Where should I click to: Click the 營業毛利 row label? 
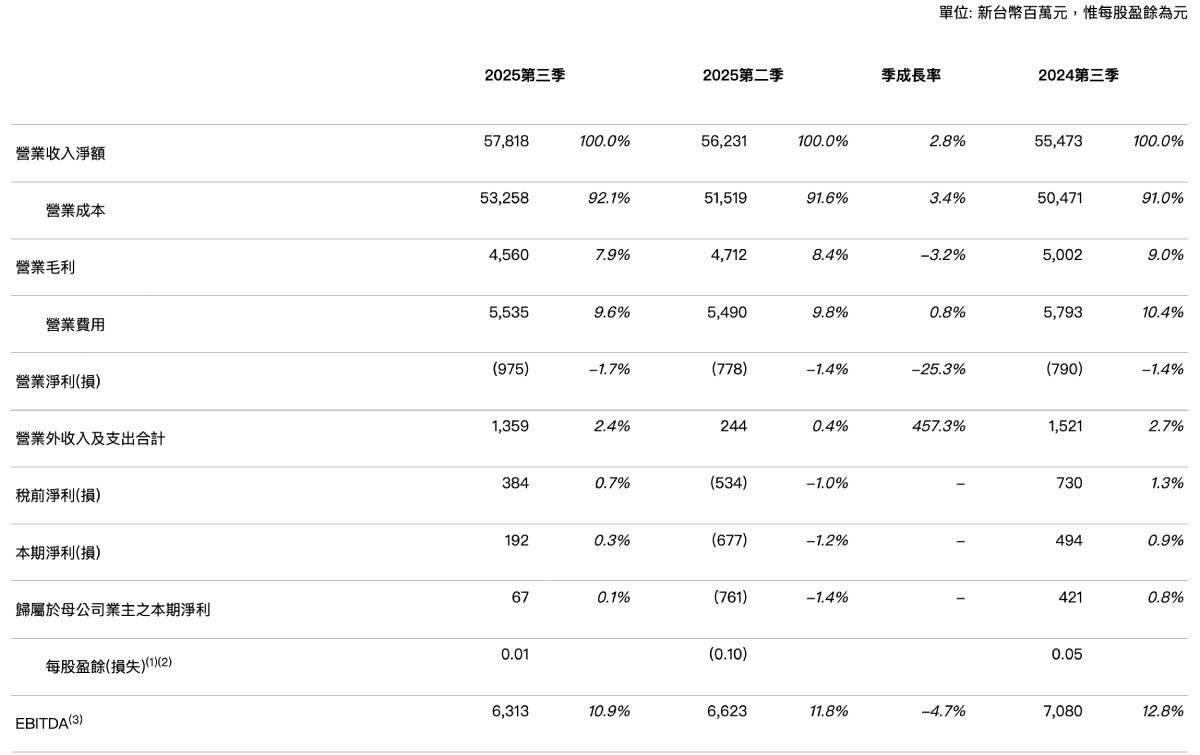pyautogui.click(x=45, y=268)
